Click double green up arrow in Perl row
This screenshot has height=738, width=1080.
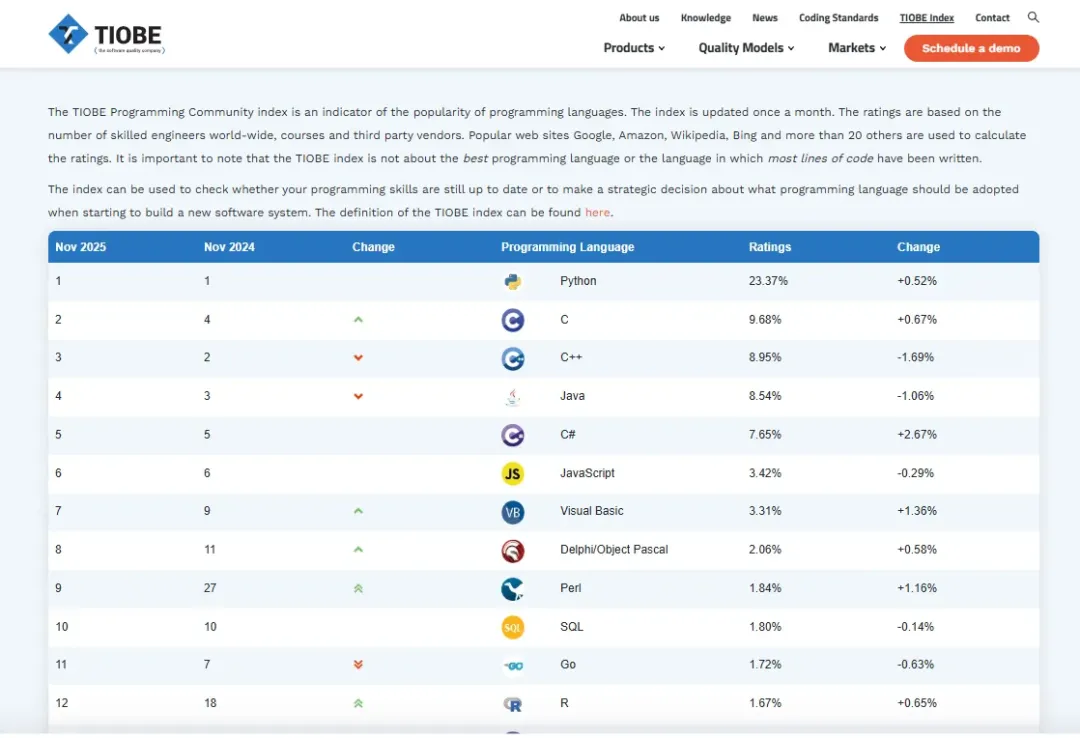pyautogui.click(x=358, y=588)
